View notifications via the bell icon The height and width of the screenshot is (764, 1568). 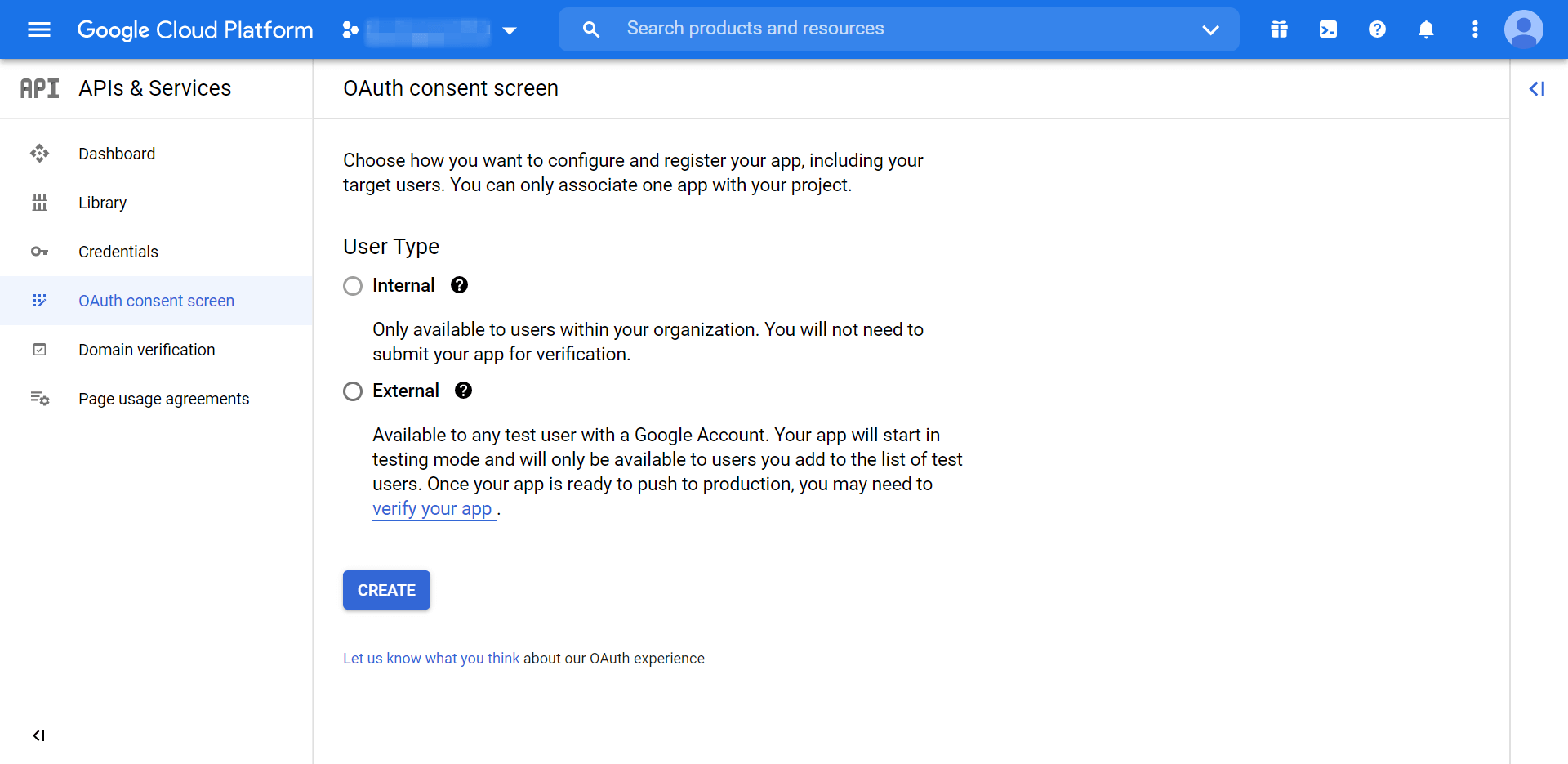(1426, 29)
